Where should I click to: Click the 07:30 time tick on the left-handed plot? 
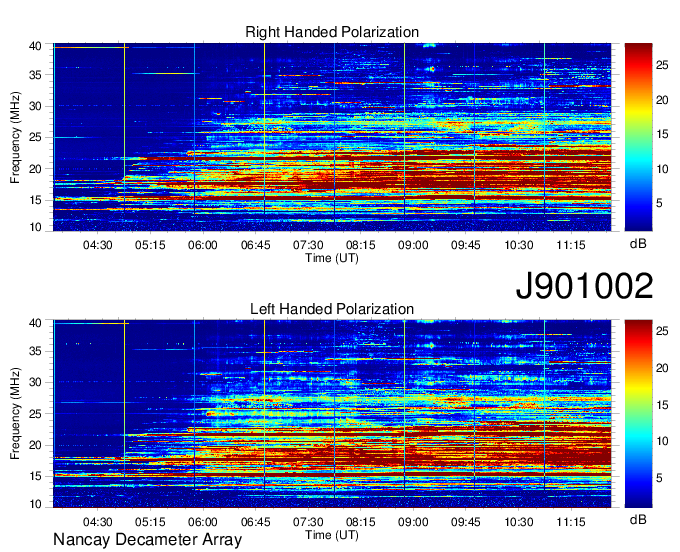pos(308,522)
